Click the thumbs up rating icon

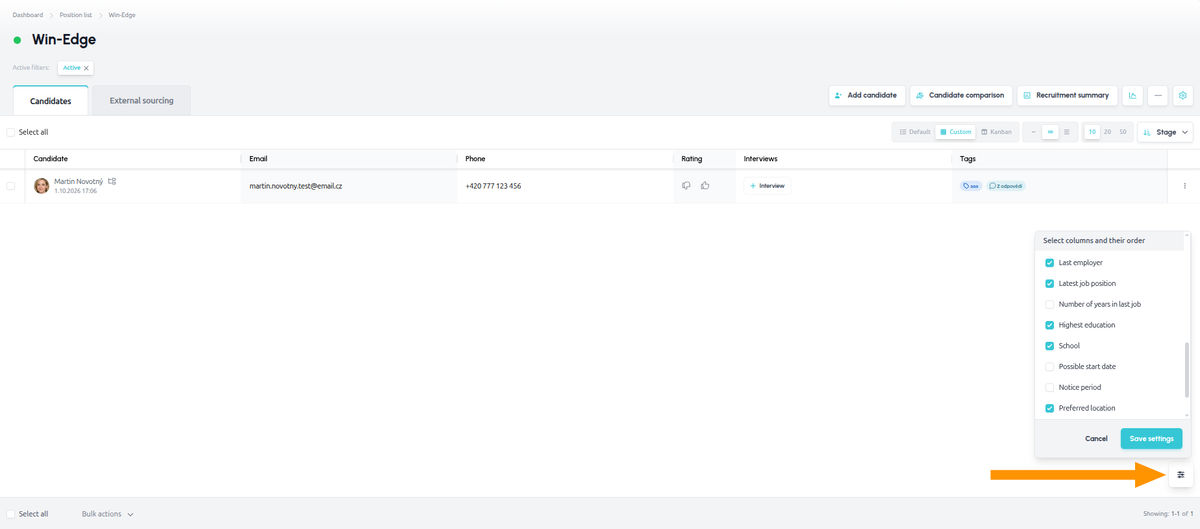[705, 185]
